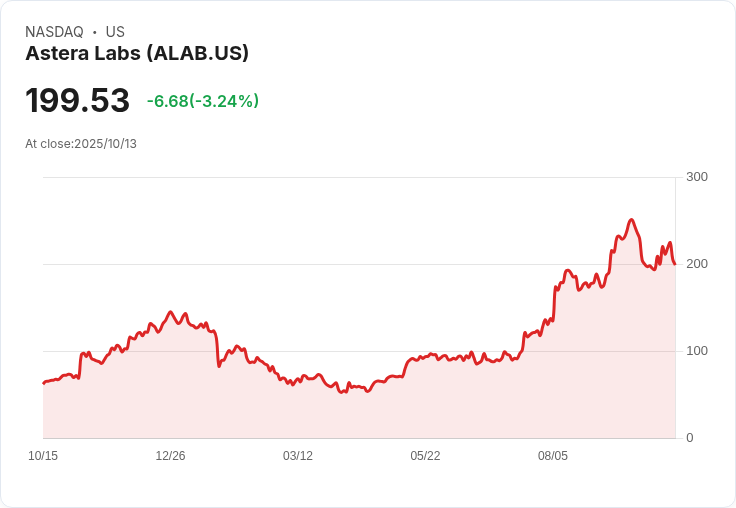Click the separator dot between NASDAQ and US
Image resolution: width=736 pixels, height=508 pixels.
(x=95, y=32)
